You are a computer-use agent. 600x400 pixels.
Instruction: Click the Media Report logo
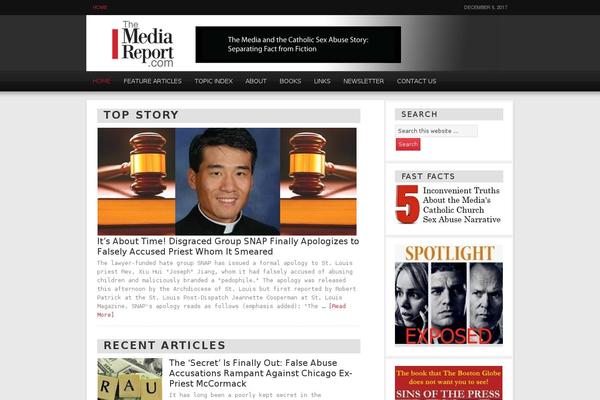[x=143, y=44]
